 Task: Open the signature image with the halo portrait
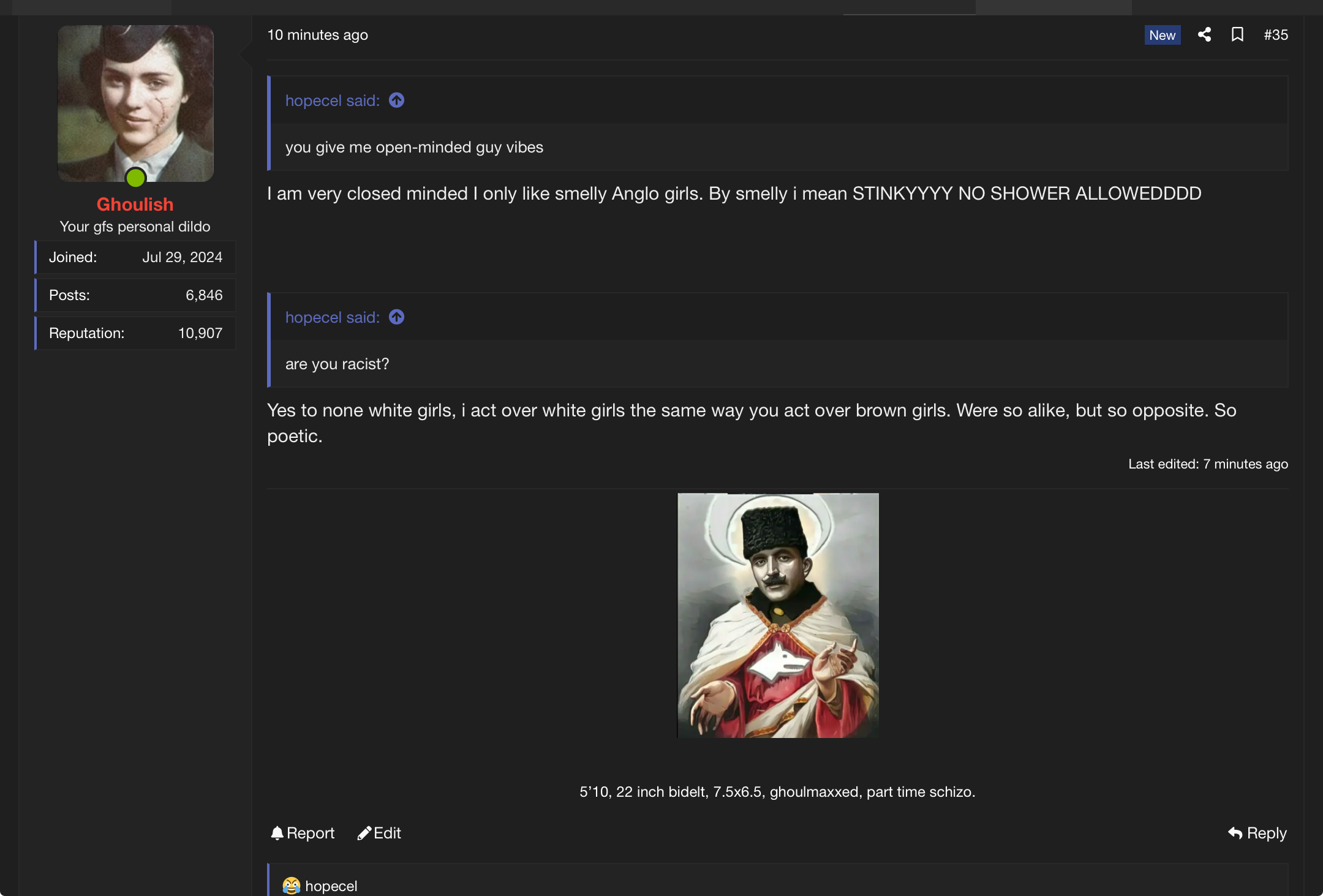coord(778,615)
